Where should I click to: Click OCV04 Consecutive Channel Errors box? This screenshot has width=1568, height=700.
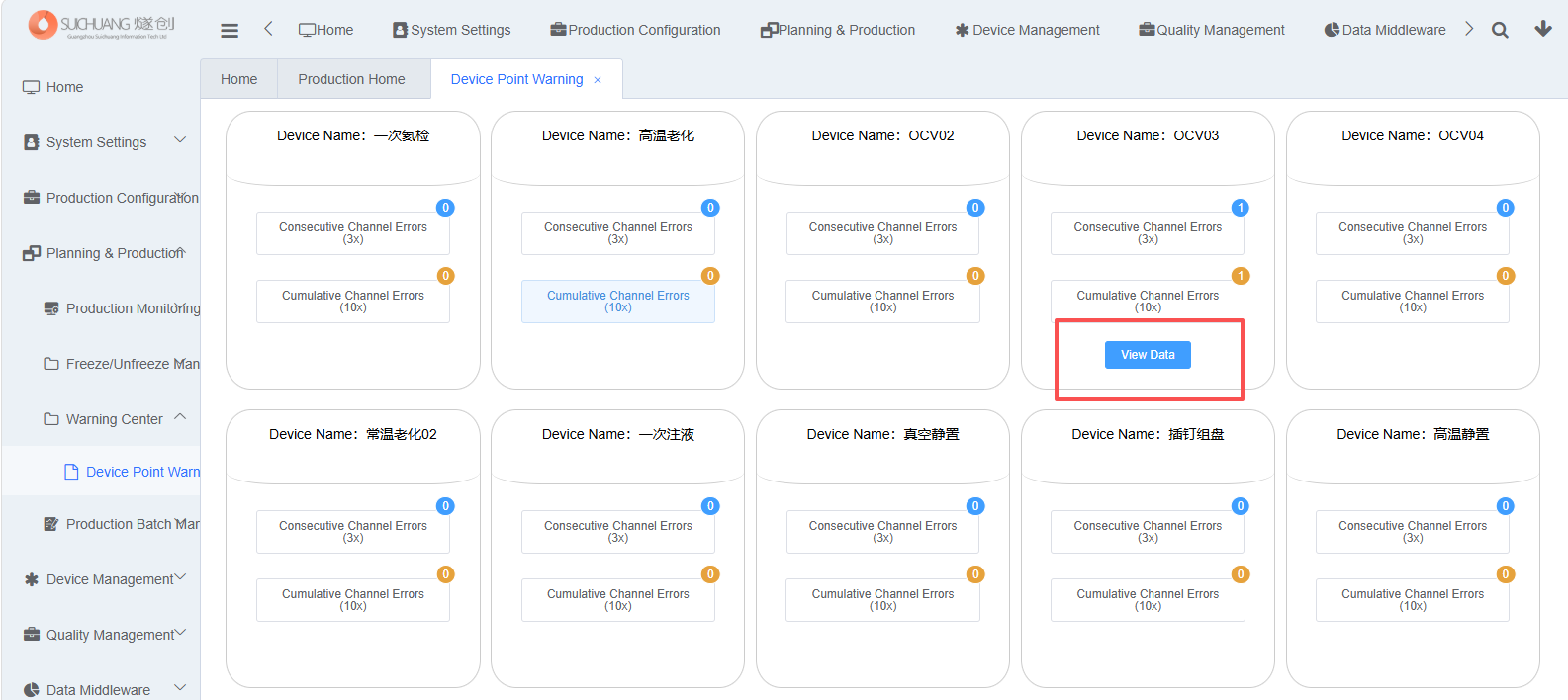(x=1413, y=233)
